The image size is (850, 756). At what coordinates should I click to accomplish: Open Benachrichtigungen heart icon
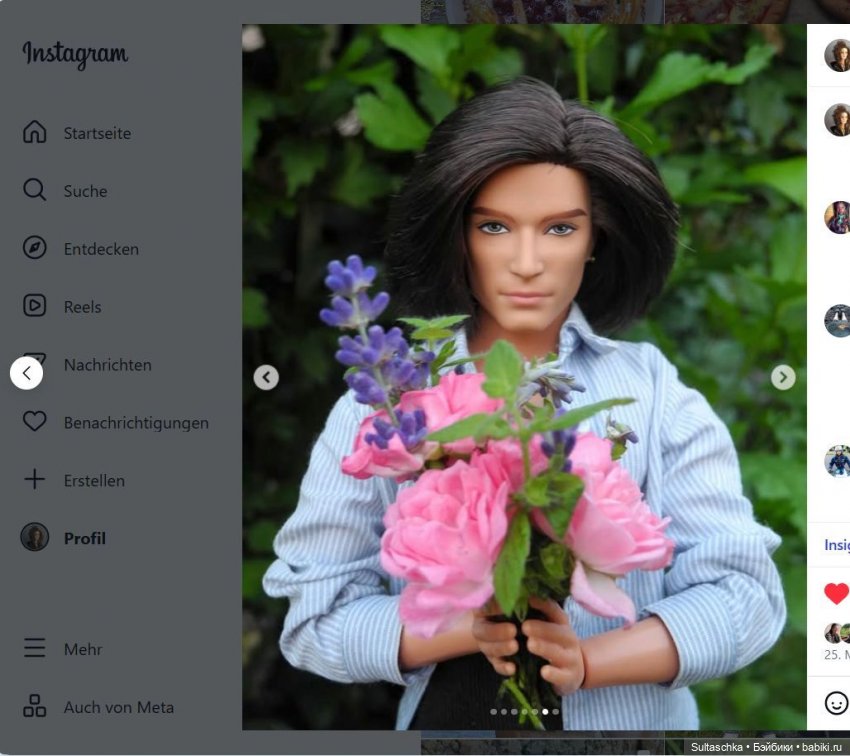[34, 422]
